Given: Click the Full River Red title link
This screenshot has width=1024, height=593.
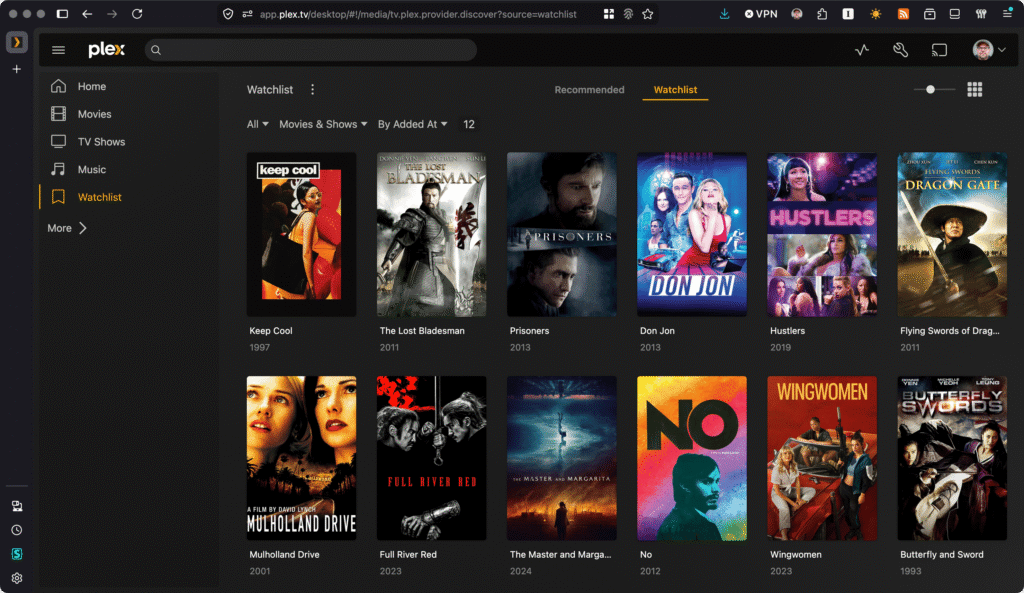Looking at the screenshot, I should (x=408, y=554).
